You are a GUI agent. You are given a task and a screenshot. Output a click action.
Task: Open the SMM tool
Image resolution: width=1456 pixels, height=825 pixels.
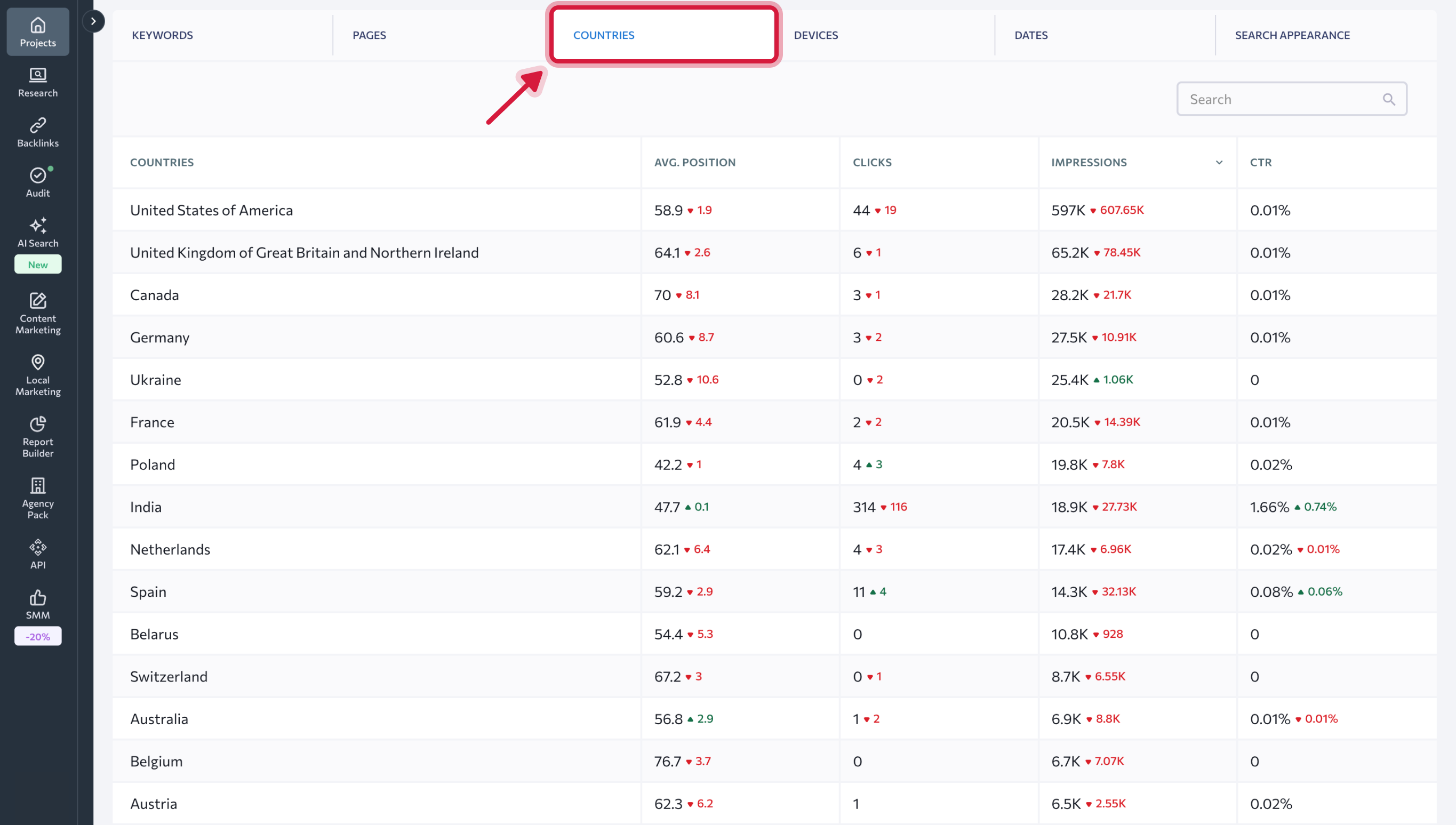(x=37, y=604)
